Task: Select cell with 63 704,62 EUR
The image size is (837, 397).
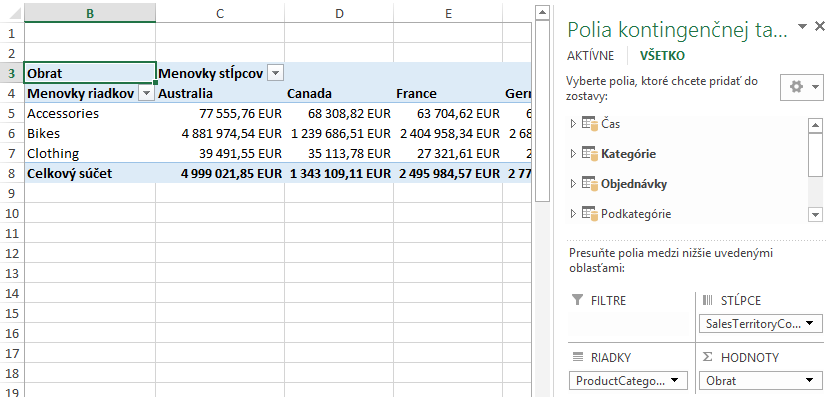Action: point(448,113)
